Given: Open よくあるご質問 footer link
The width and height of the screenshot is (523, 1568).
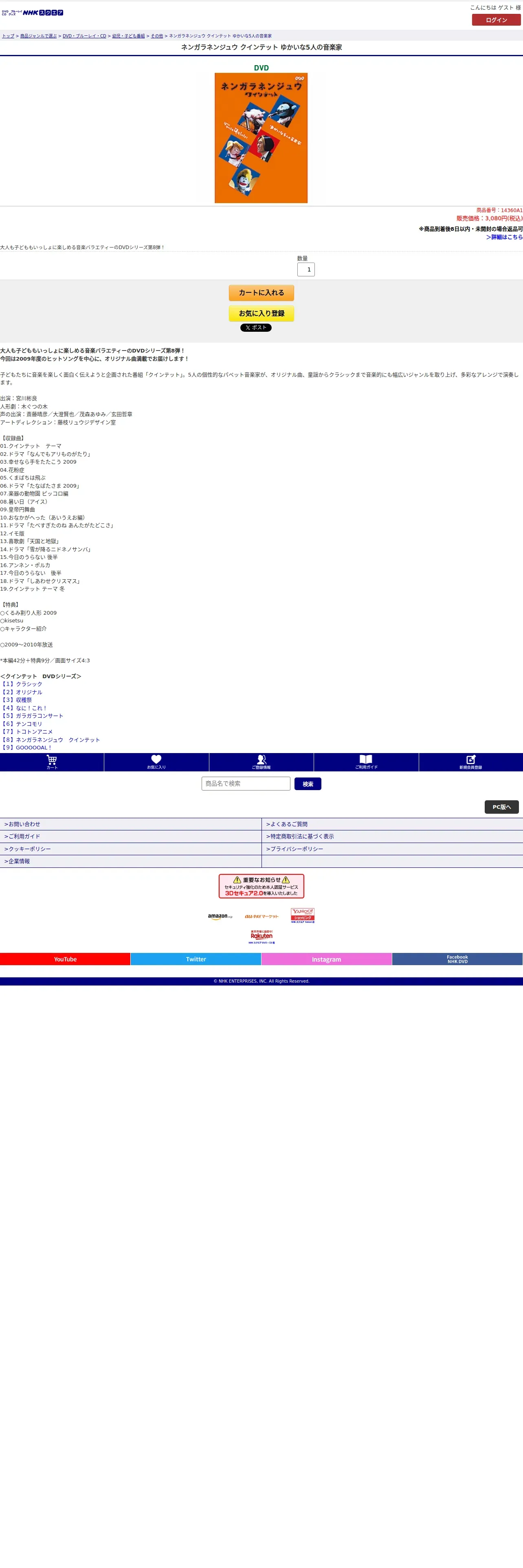Looking at the screenshot, I should point(392,824).
